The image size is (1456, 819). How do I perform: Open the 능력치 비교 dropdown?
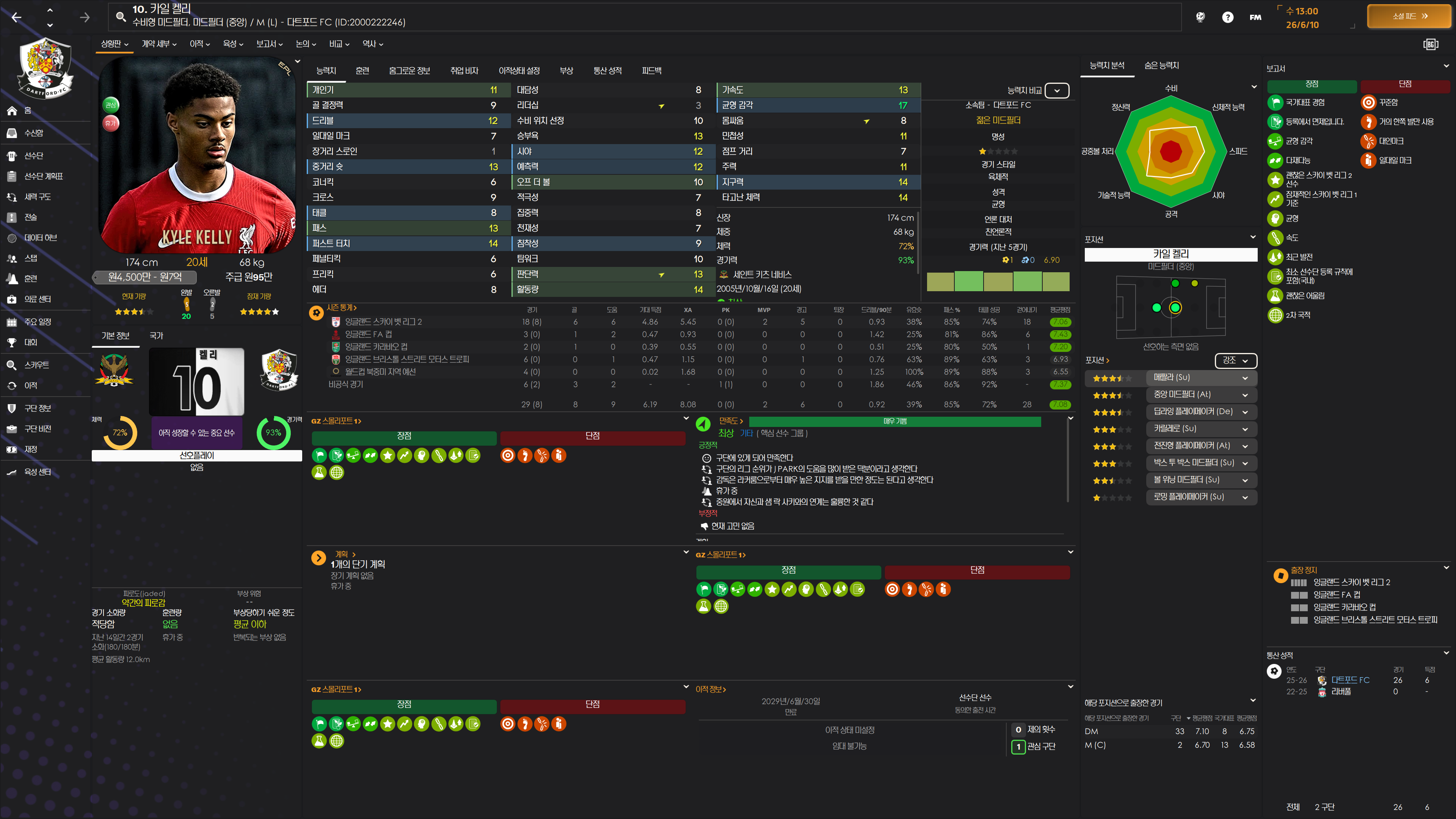[x=1056, y=91]
